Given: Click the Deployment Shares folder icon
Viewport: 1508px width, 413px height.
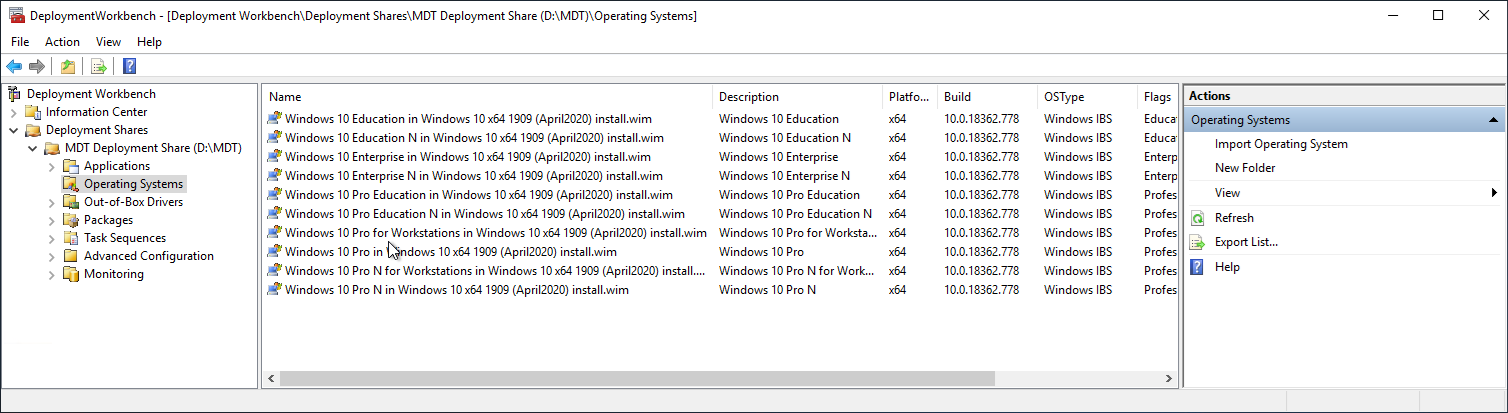Looking at the screenshot, I should point(34,130).
